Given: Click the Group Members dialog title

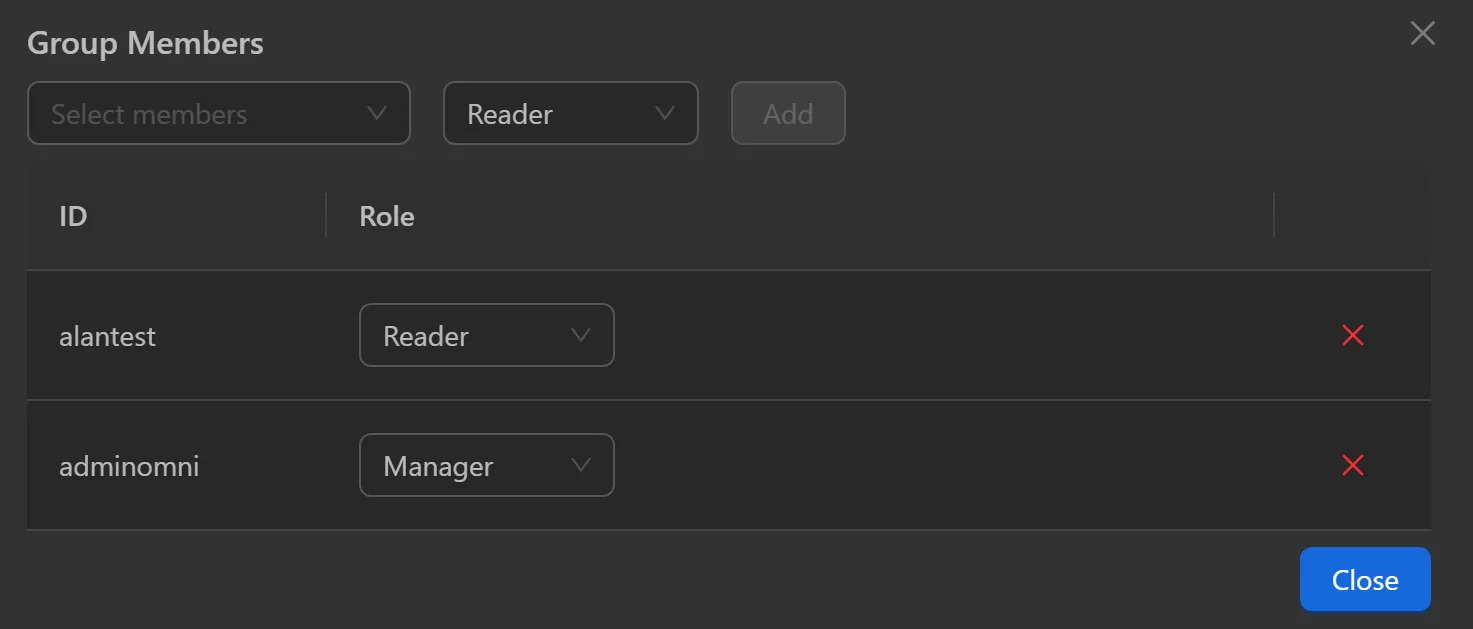Looking at the screenshot, I should [145, 42].
